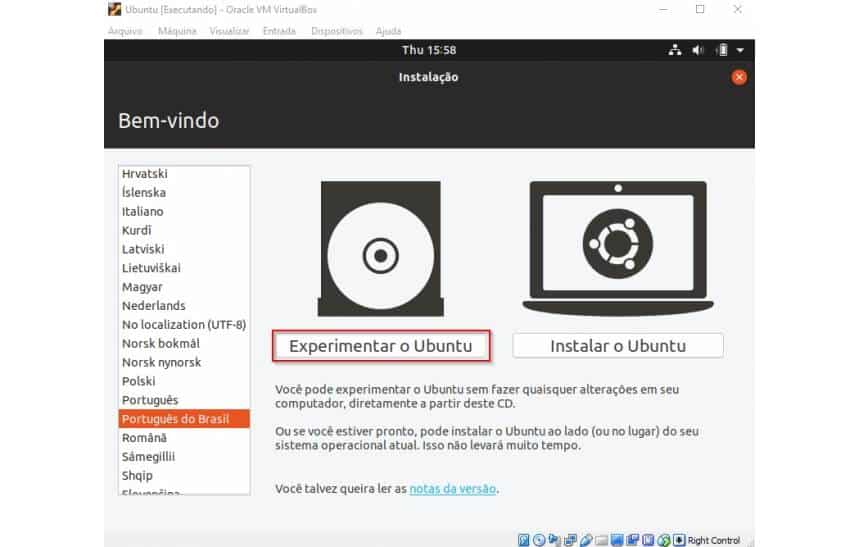The image size is (860, 547).
Task: Click VirtualBox audio status icon
Action: coord(554,540)
